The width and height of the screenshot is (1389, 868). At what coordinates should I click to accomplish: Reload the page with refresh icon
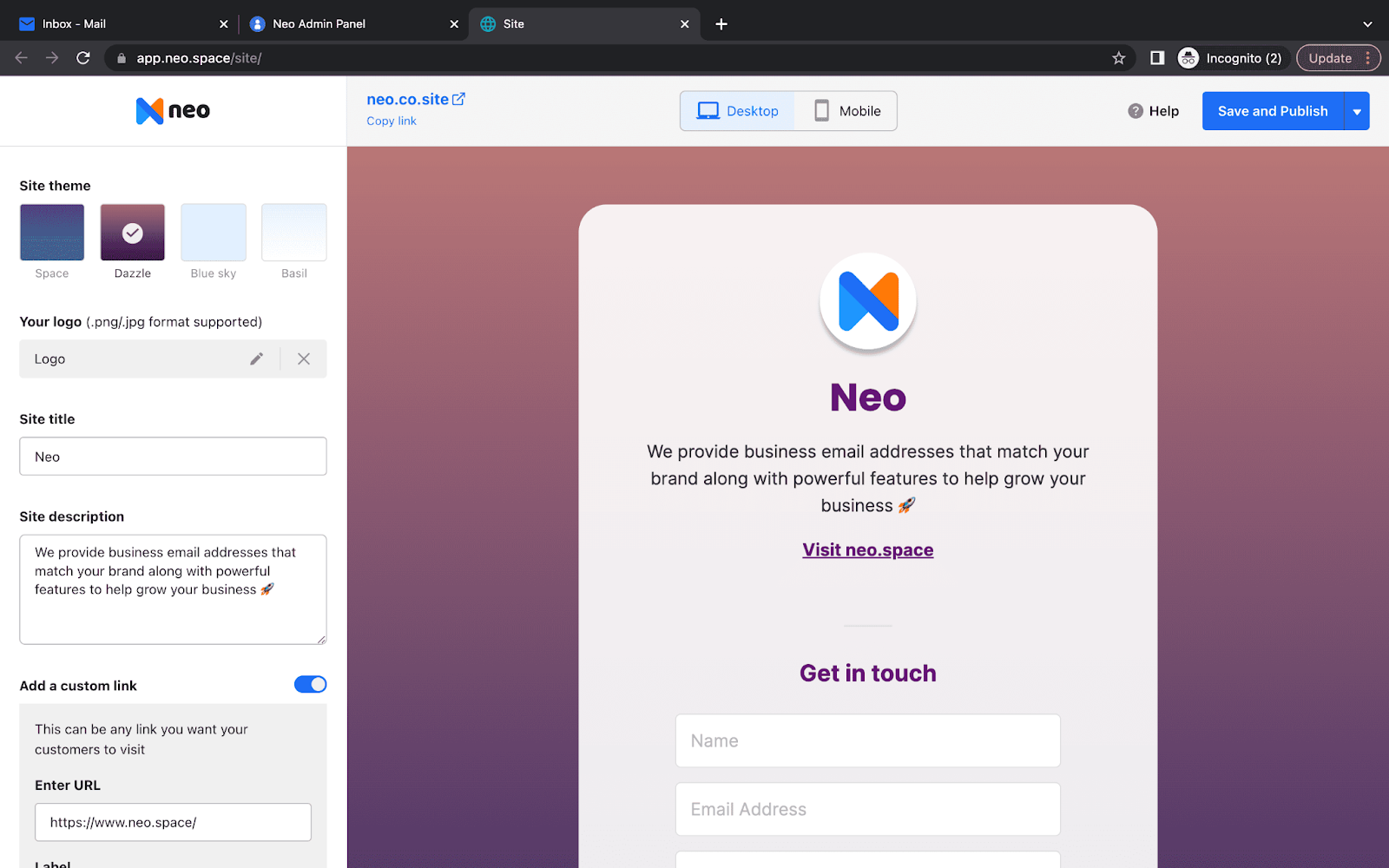[83, 58]
